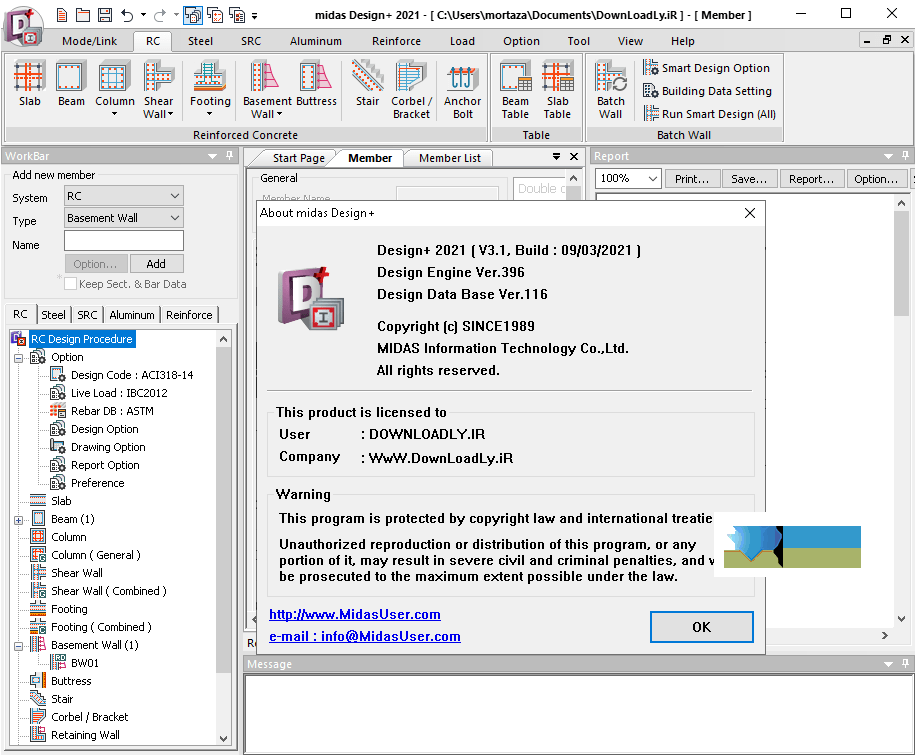This screenshot has width=916, height=756.
Task: Toggle Keep Sect. & Bar Data checkbox
Action: coord(71,284)
